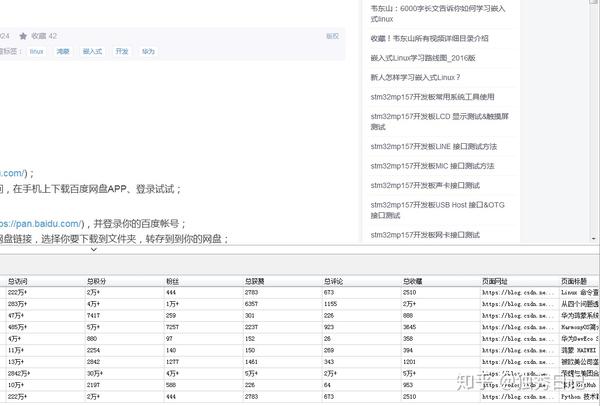Select the 343 cell
Screen dimensions: 600x406
[x=362, y=362]
